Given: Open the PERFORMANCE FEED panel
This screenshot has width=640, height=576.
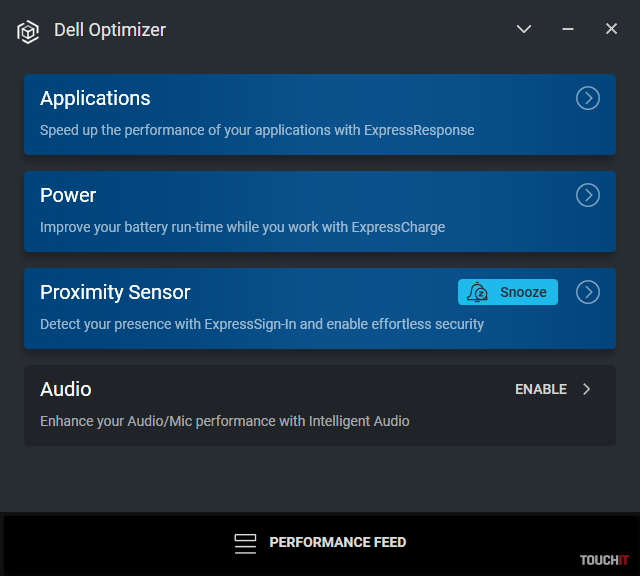Looking at the screenshot, I should pos(337,543).
